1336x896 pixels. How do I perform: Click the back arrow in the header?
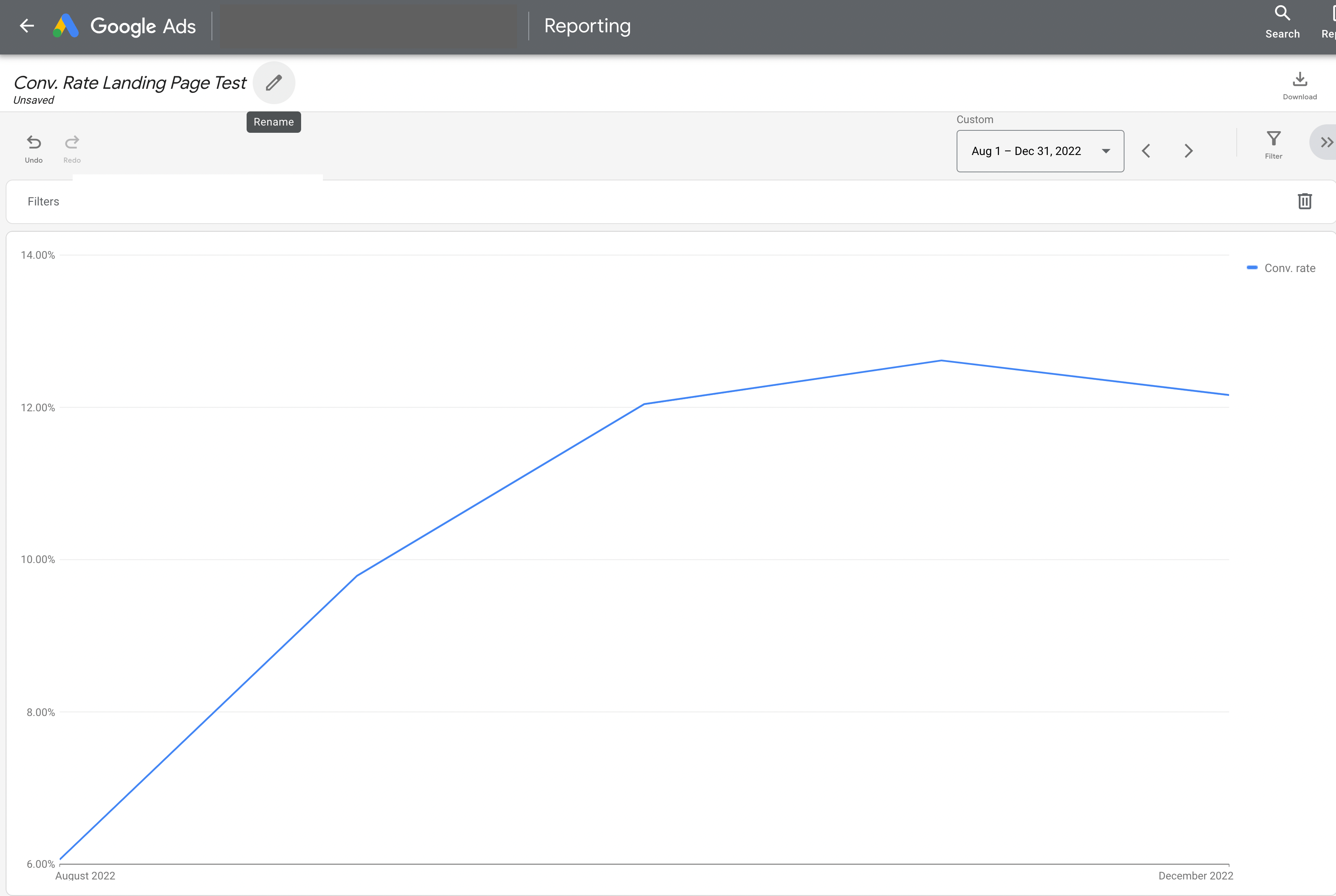pos(26,26)
